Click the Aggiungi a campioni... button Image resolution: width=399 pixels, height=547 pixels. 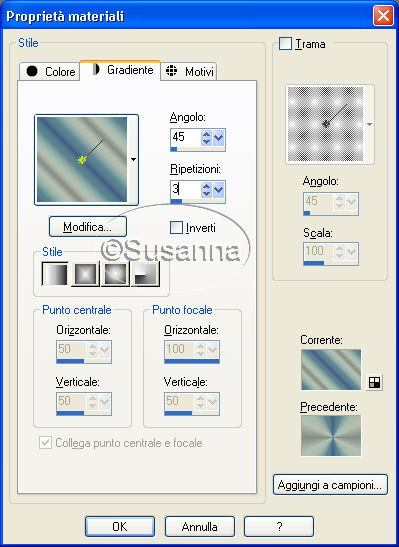pos(330,485)
